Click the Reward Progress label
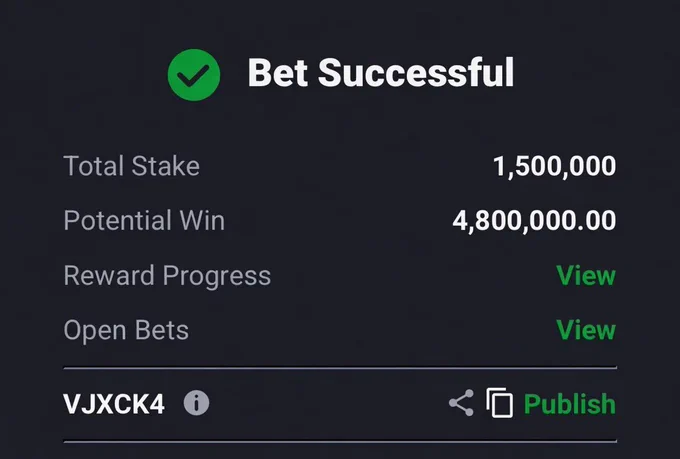This screenshot has width=680, height=459. pyautogui.click(x=167, y=276)
